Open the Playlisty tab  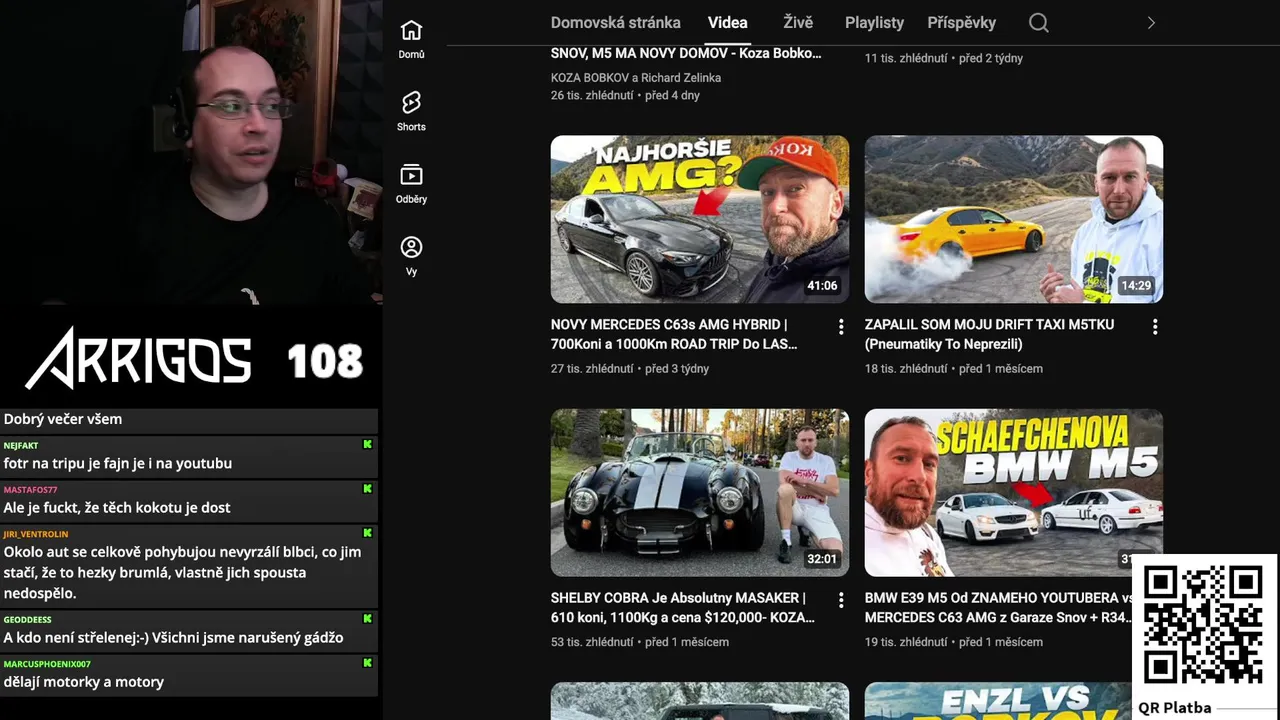(874, 23)
